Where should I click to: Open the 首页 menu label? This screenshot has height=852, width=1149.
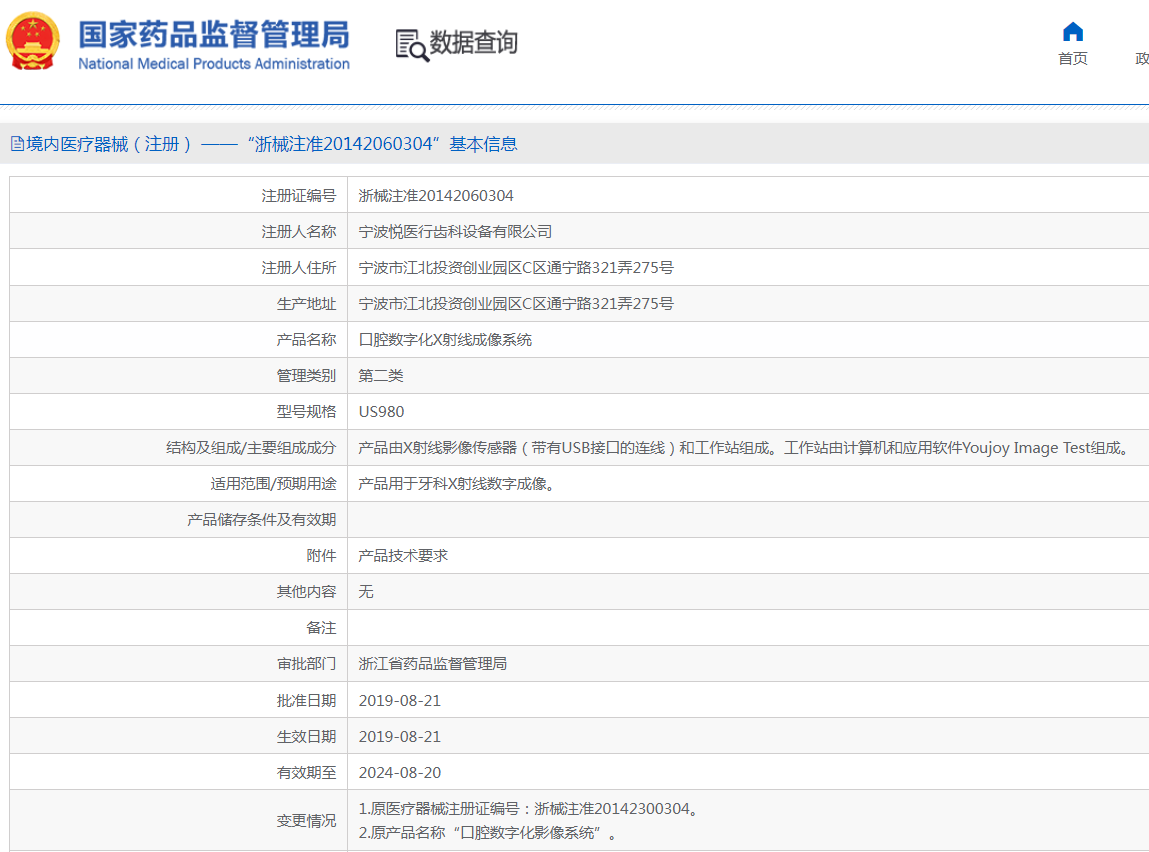pyautogui.click(x=1073, y=59)
